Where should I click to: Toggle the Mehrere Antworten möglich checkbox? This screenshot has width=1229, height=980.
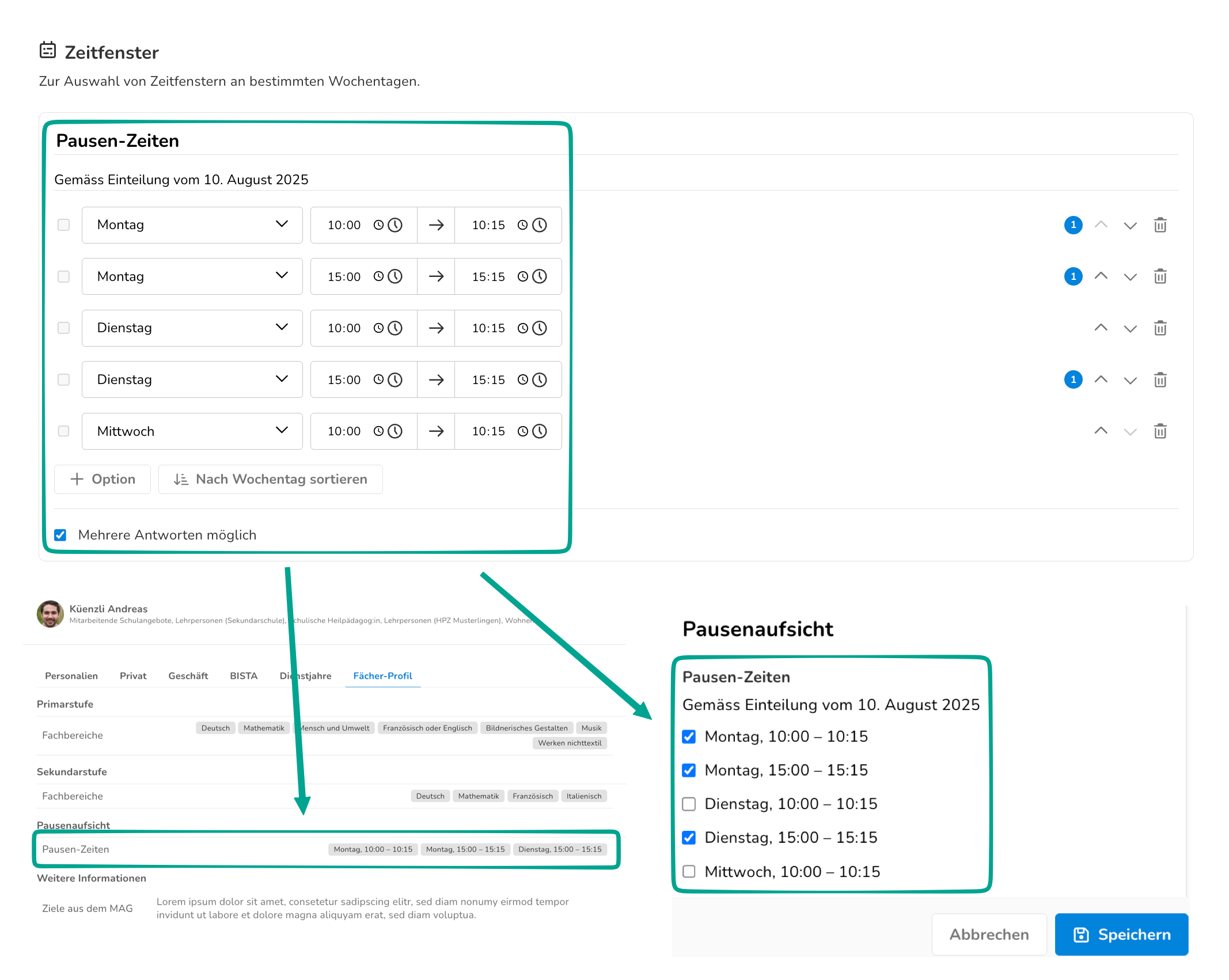[60, 535]
